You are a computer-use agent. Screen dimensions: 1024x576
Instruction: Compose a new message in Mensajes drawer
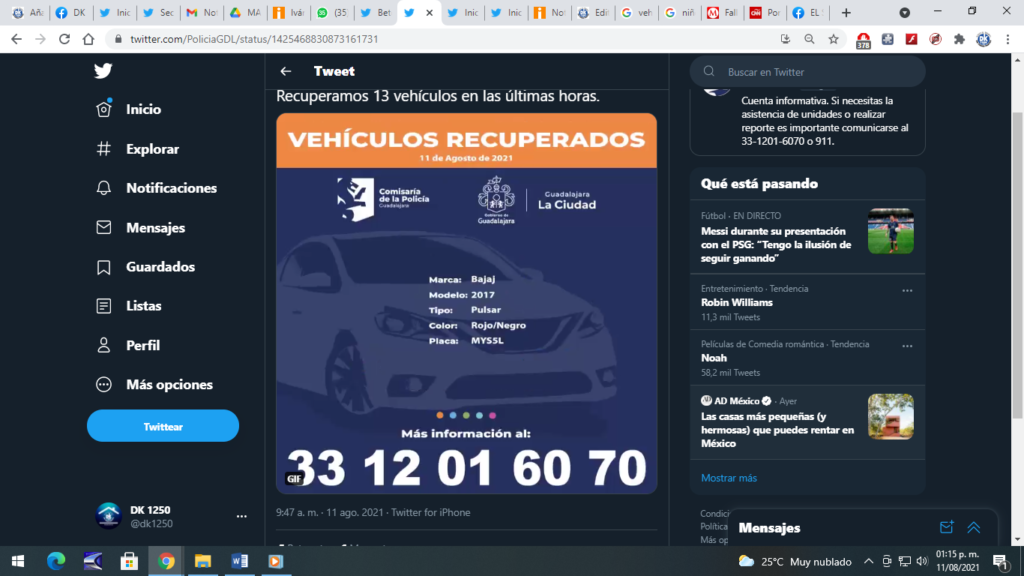(x=946, y=528)
